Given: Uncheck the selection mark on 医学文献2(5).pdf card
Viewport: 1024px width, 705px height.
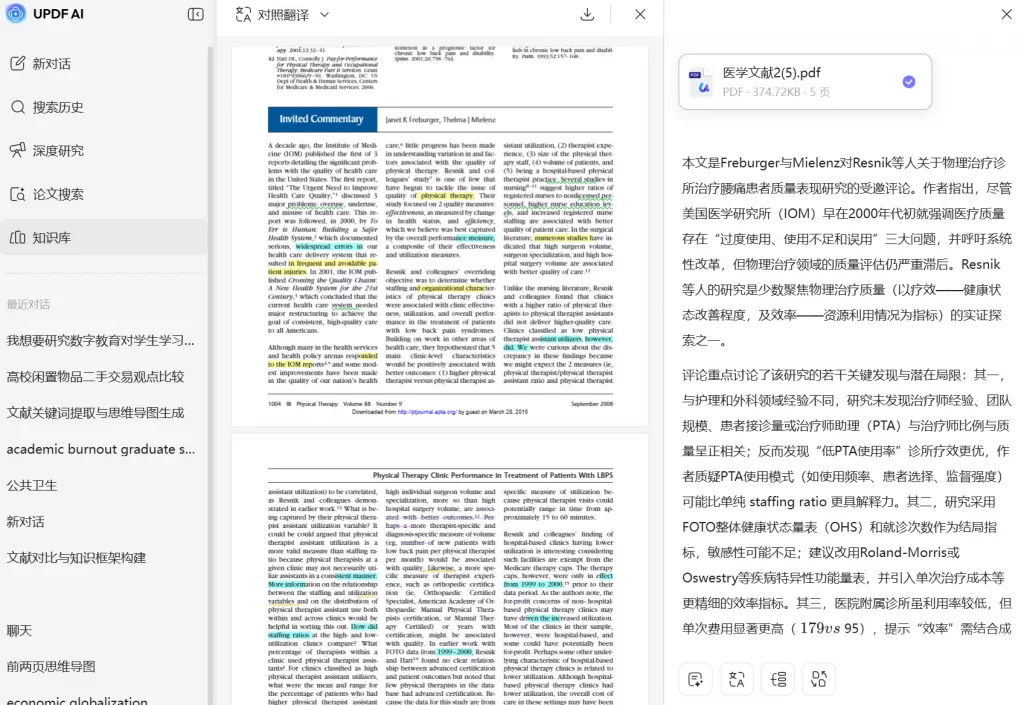Looking at the screenshot, I should pos(908,83).
